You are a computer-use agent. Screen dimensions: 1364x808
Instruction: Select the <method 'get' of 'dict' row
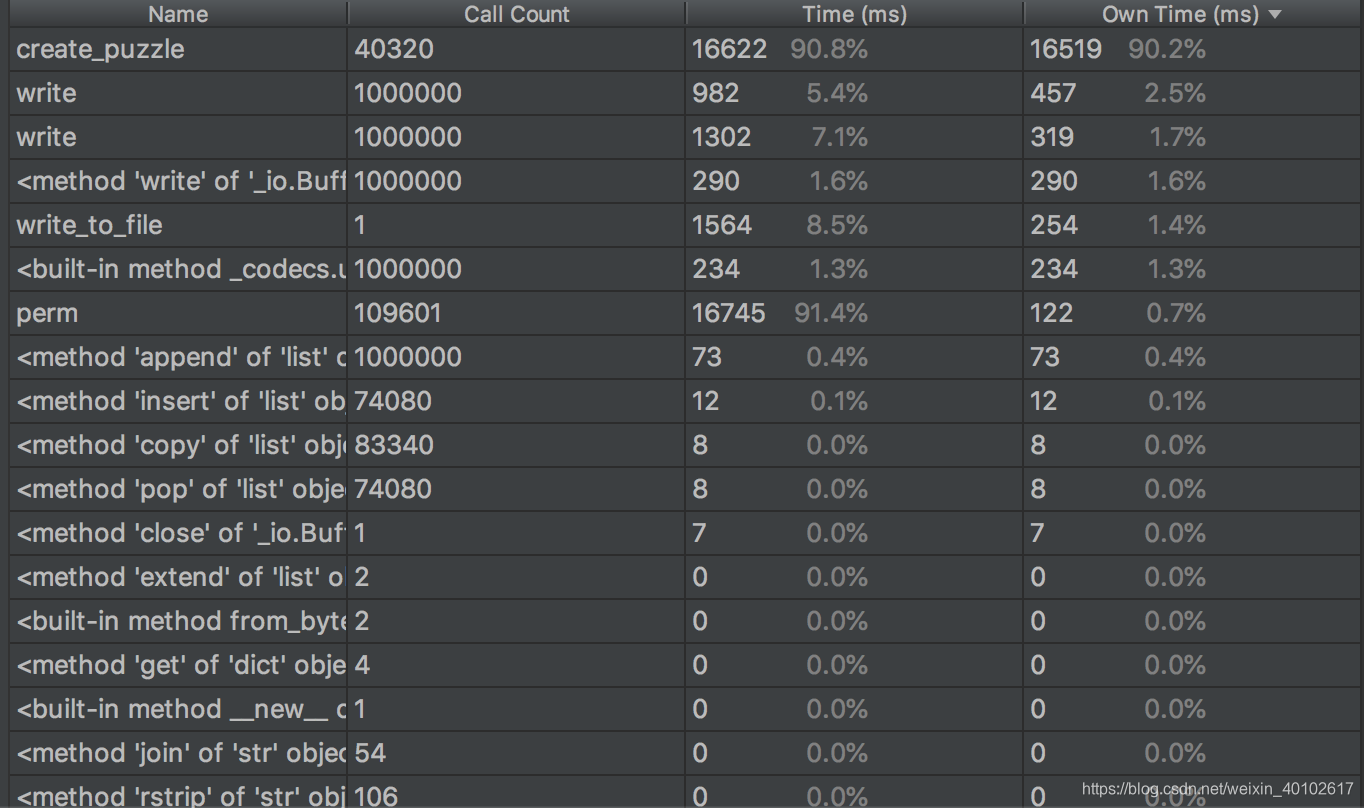[x=685, y=665]
